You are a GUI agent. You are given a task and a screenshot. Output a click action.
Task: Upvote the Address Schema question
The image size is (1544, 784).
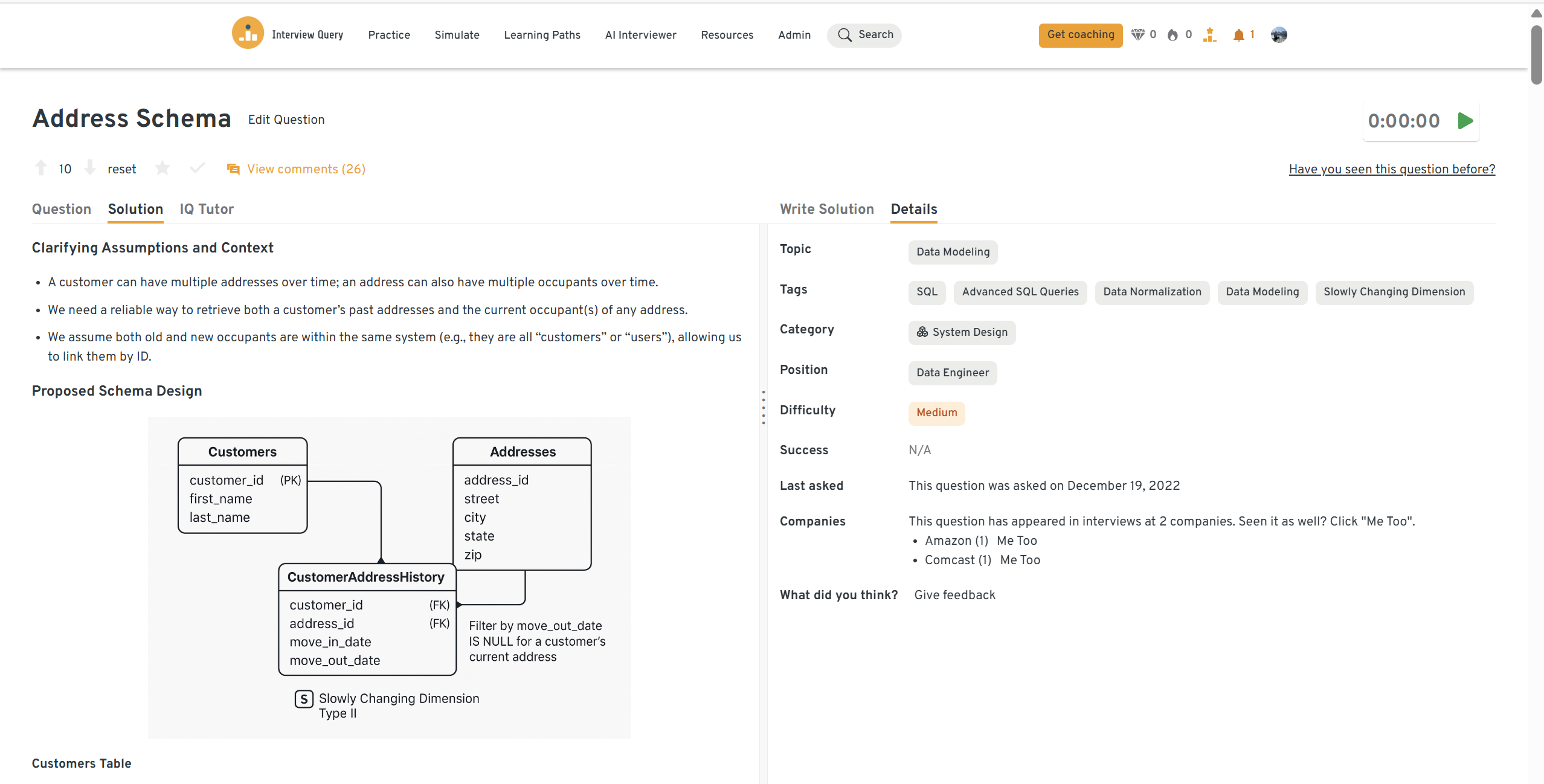[41, 168]
